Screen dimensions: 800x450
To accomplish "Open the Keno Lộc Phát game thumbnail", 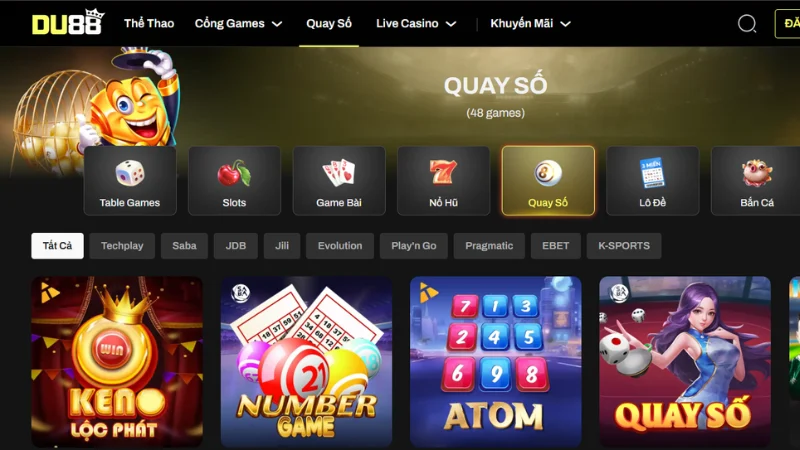I will pyautogui.click(x=117, y=362).
